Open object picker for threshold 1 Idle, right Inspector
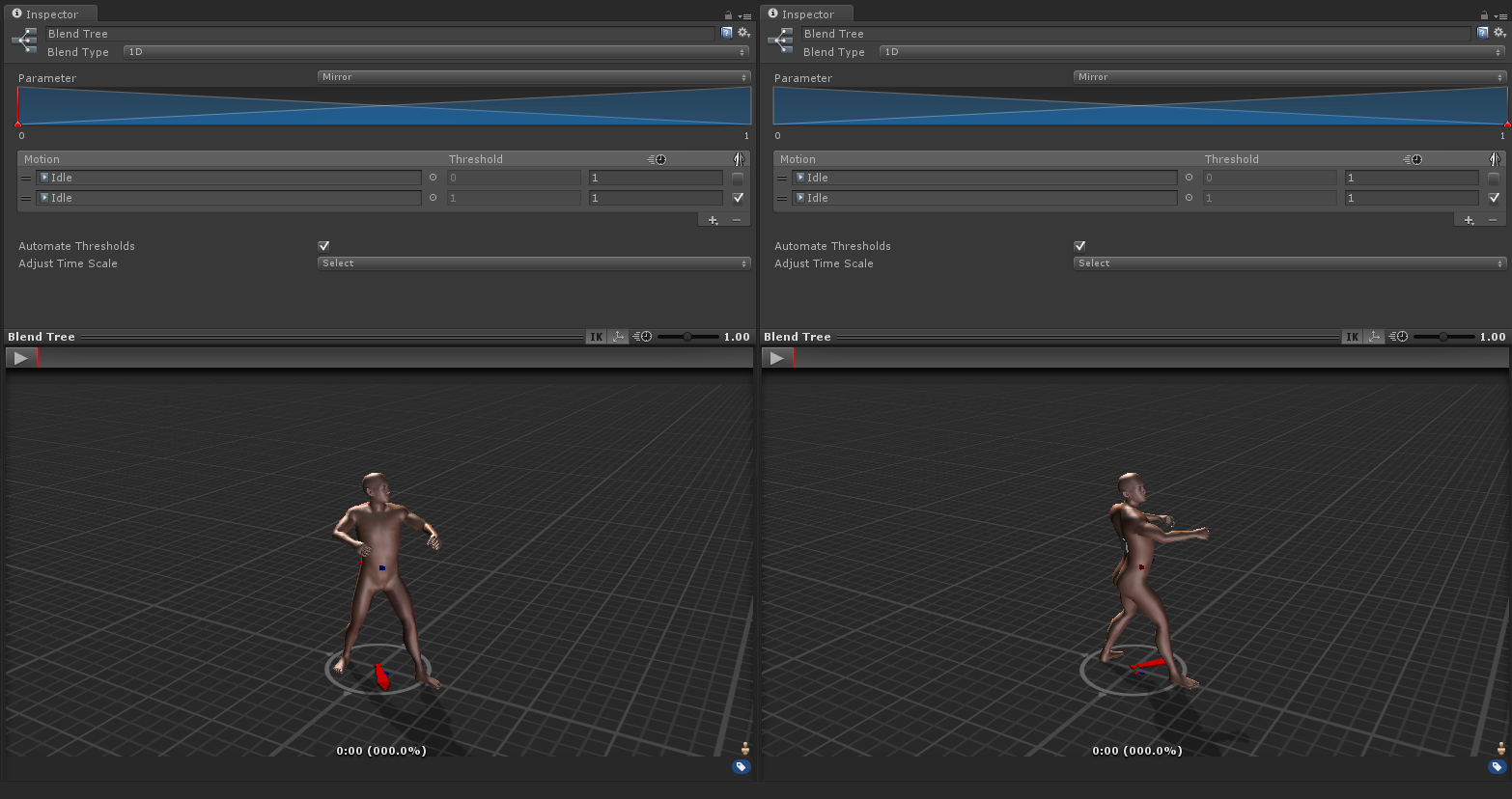1512x799 pixels. click(x=1189, y=198)
